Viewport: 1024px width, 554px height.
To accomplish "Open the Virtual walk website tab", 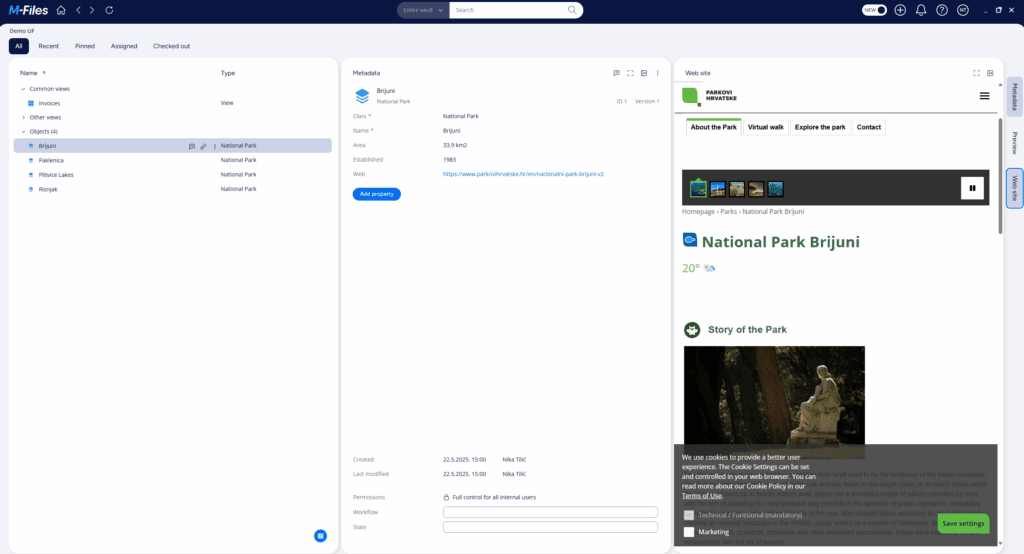I will coord(766,127).
